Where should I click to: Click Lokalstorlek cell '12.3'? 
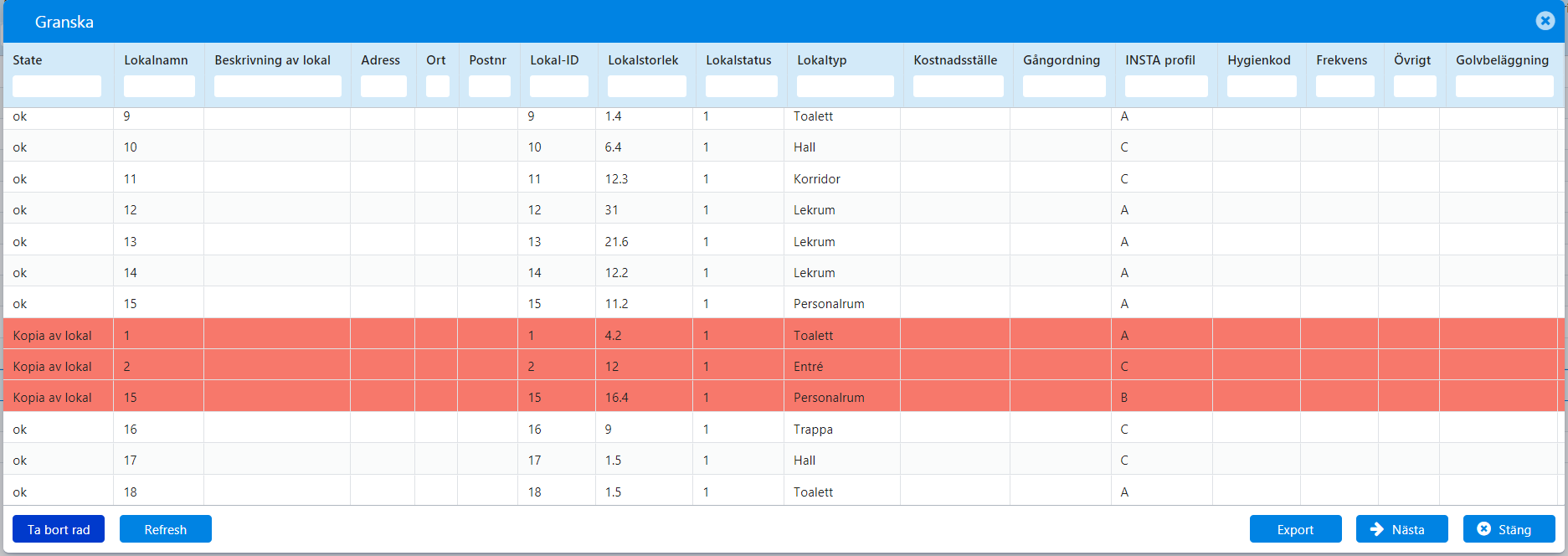616,179
